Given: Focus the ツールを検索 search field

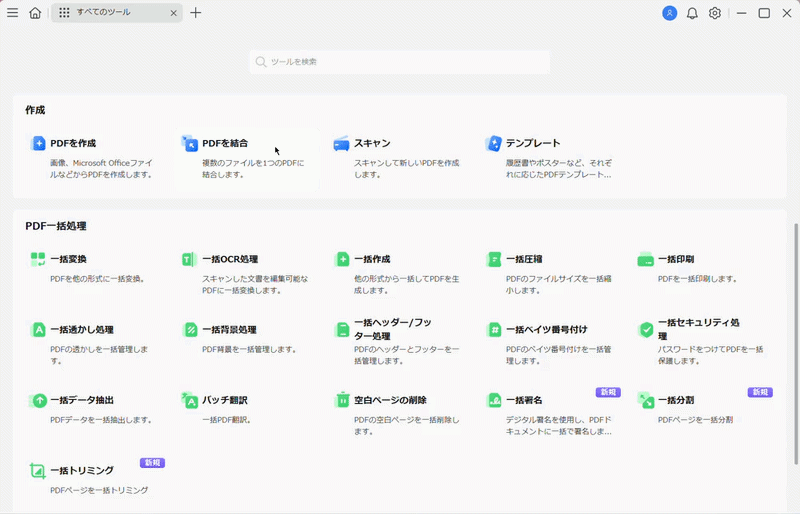Looking at the screenshot, I should 399,62.
